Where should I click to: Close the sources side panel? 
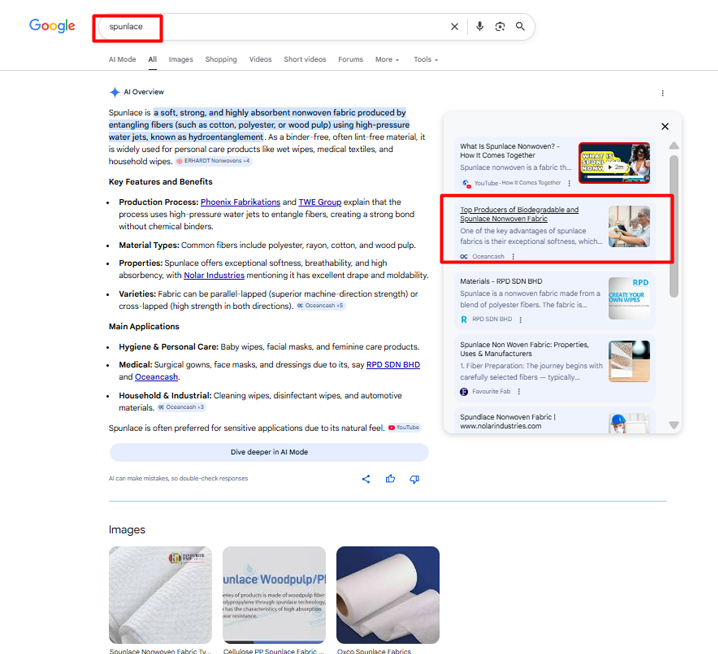point(665,126)
